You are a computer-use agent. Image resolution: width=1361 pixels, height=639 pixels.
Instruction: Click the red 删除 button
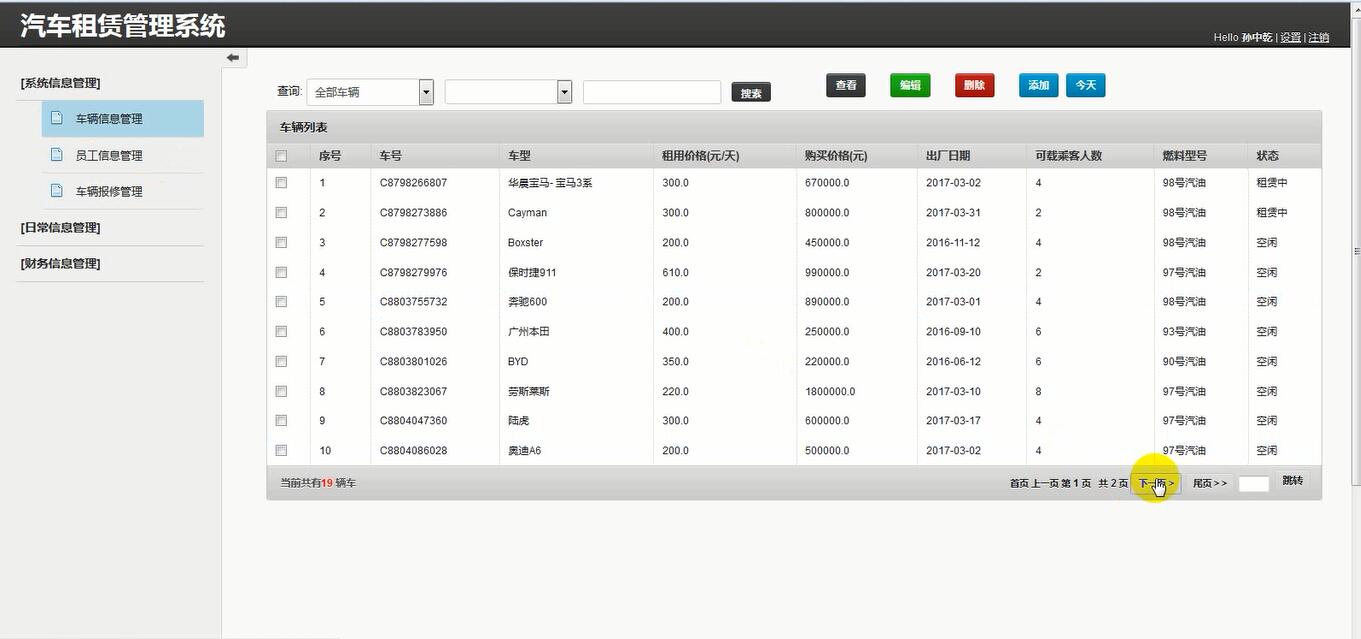coord(975,85)
